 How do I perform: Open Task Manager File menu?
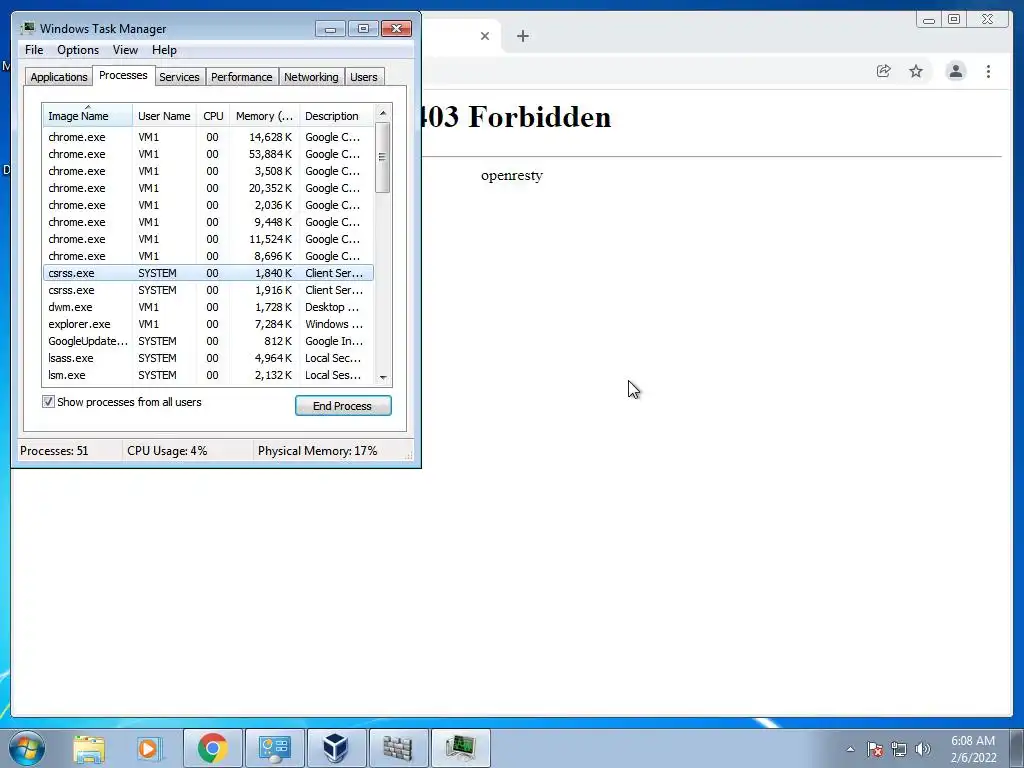click(x=34, y=50)
